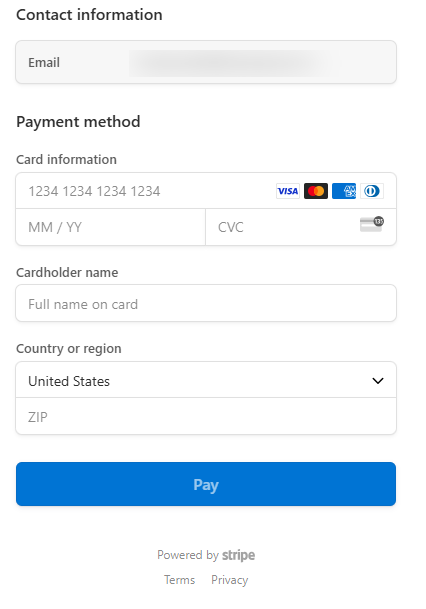Click the Mastercard brand icon
The height and width of the screenshot is (609, 426).
[x=316, y=191]
